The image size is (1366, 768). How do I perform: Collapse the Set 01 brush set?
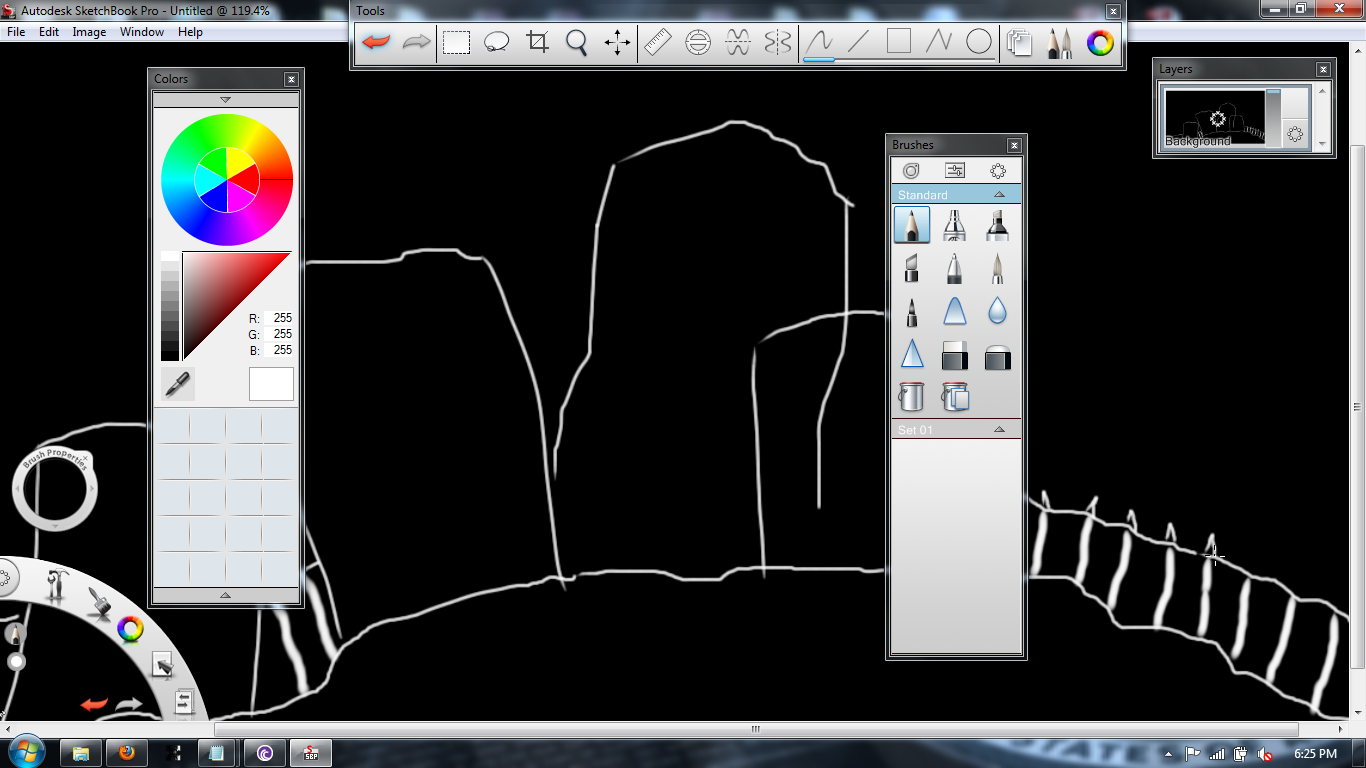pos(999,429)
